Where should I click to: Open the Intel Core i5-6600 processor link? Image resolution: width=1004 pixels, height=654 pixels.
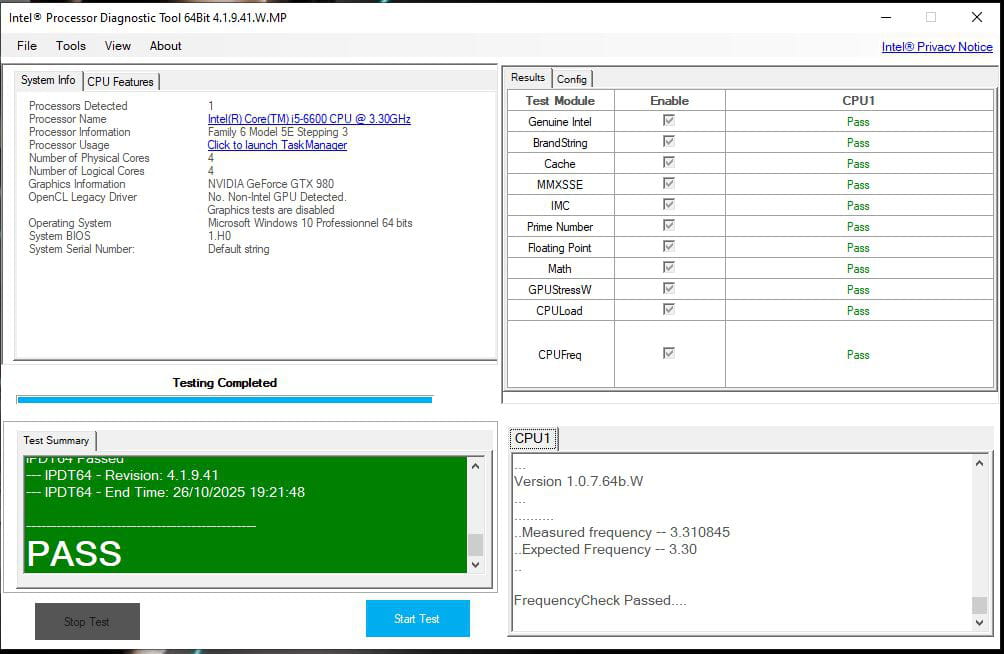(x=309, y=119)
